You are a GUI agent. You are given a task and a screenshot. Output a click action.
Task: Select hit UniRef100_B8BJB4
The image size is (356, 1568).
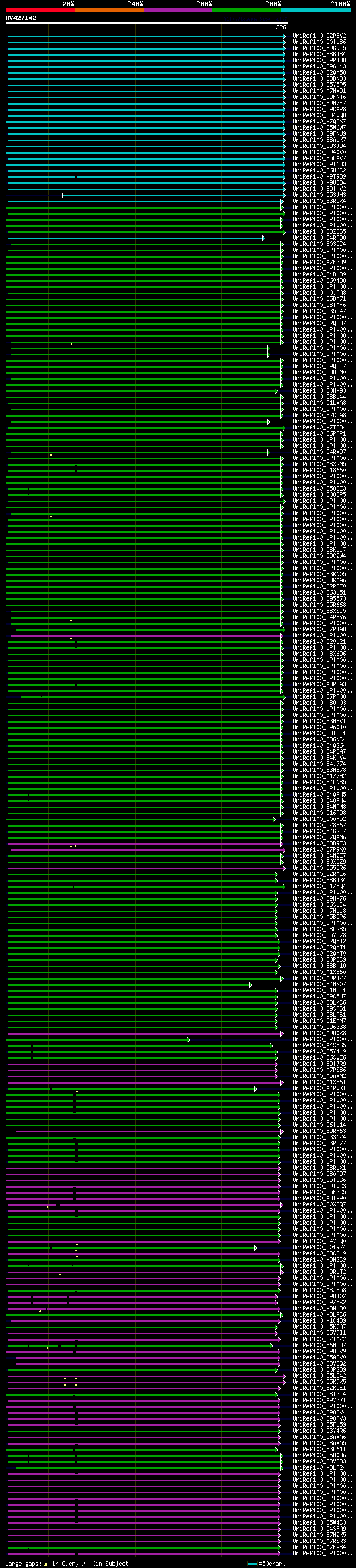point(319,54)
